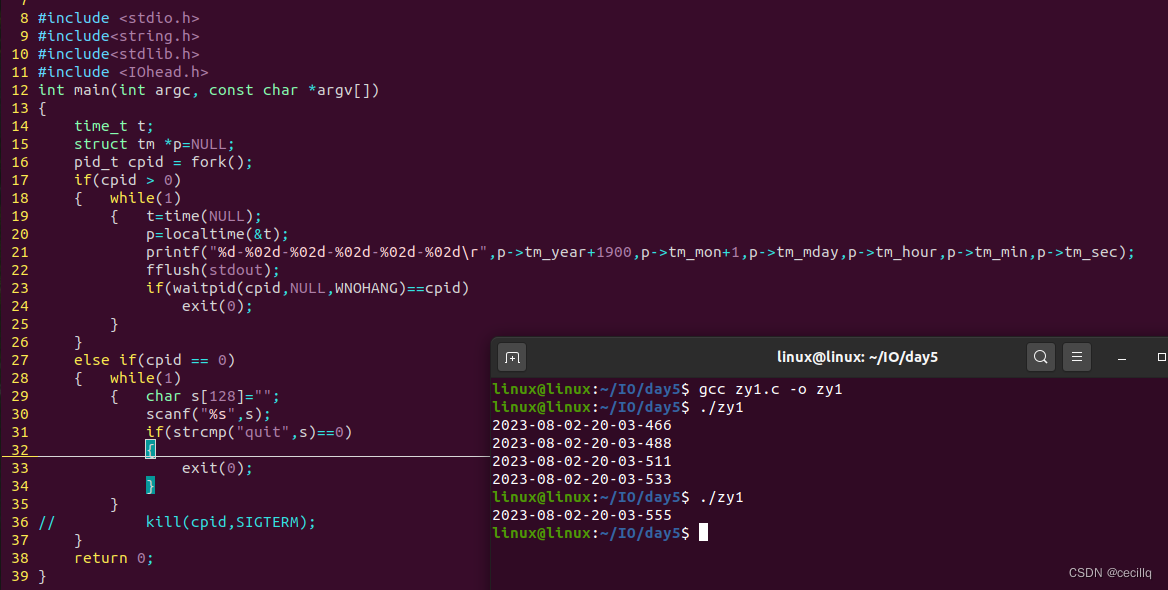Click the char s[128] declaration
1168x590 pixels.
click(x=212, y=396)
